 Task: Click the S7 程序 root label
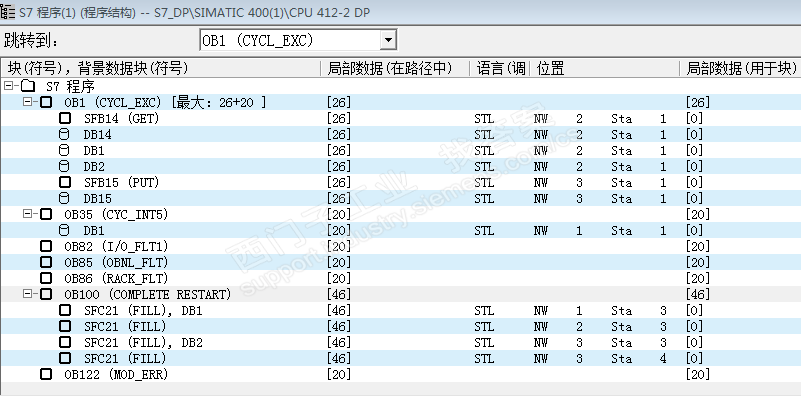pos(70,86)
